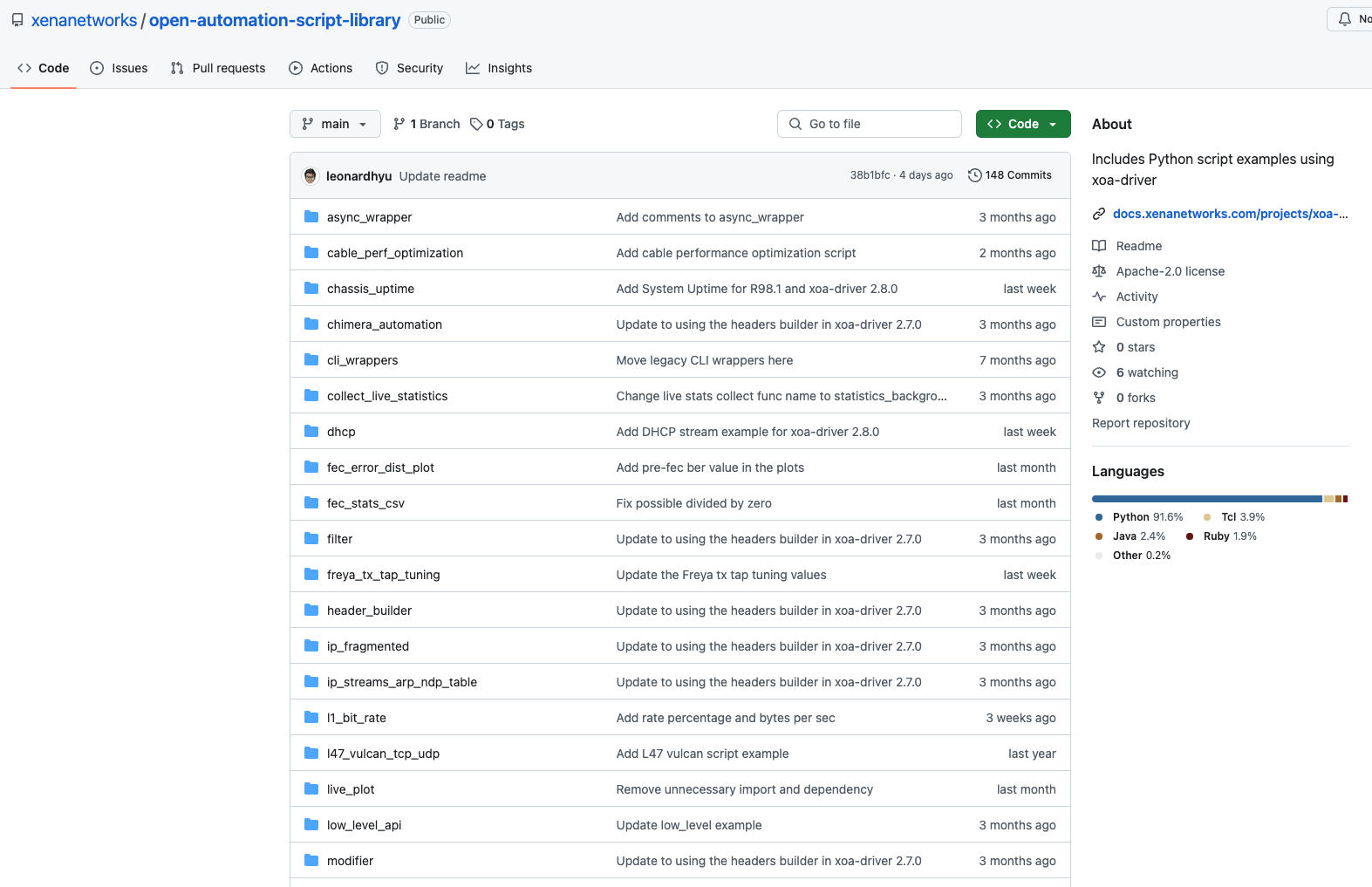1372x887 pixels.
Task: Click the fec_stats_csv folder icon
Action: click(x=311, y=502)
